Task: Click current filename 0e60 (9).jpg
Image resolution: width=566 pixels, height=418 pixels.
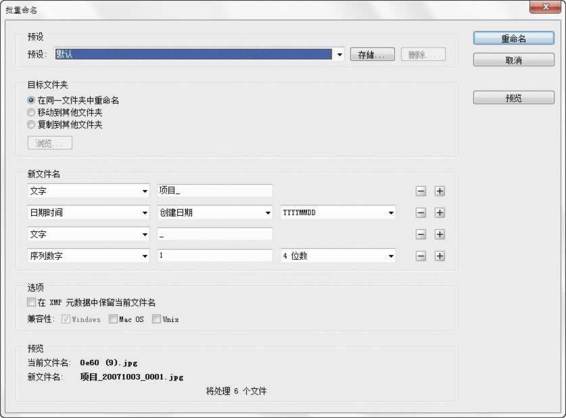Action: click(x=109, y=362)
